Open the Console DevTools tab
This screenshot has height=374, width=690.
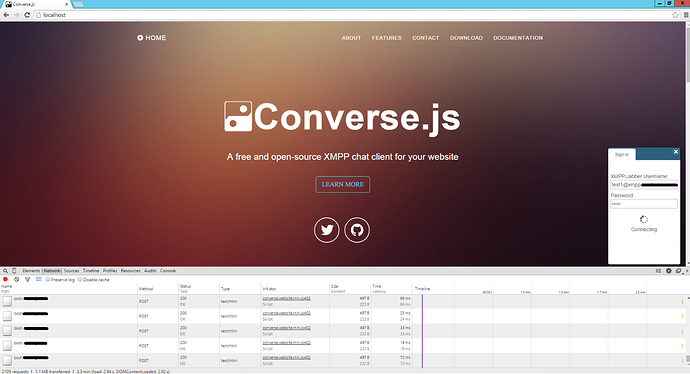(x=168, y=271)
